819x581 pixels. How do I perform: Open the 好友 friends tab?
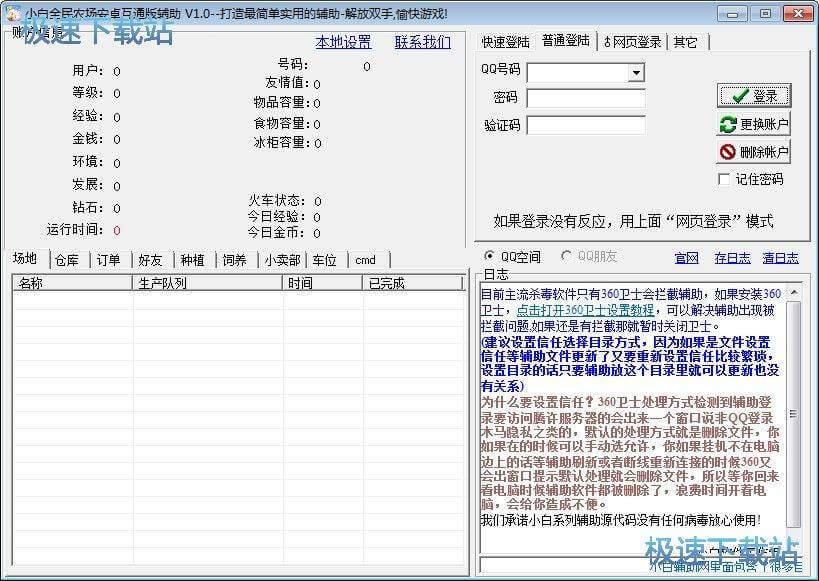[x=150, y=260]
